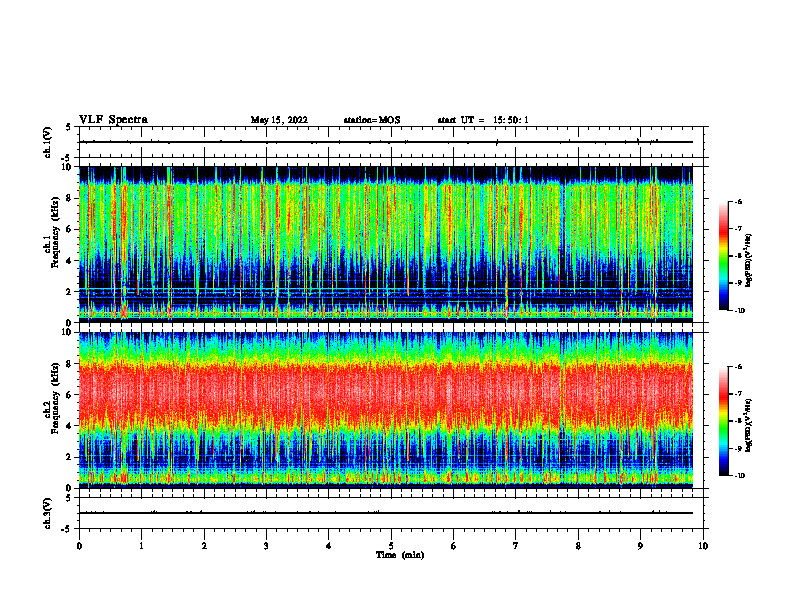Click inside the ch.1 frequency spectrogram panel
The width and height of the screenshot is (792, 612).
pyautogui.click(x=386, y=244)
